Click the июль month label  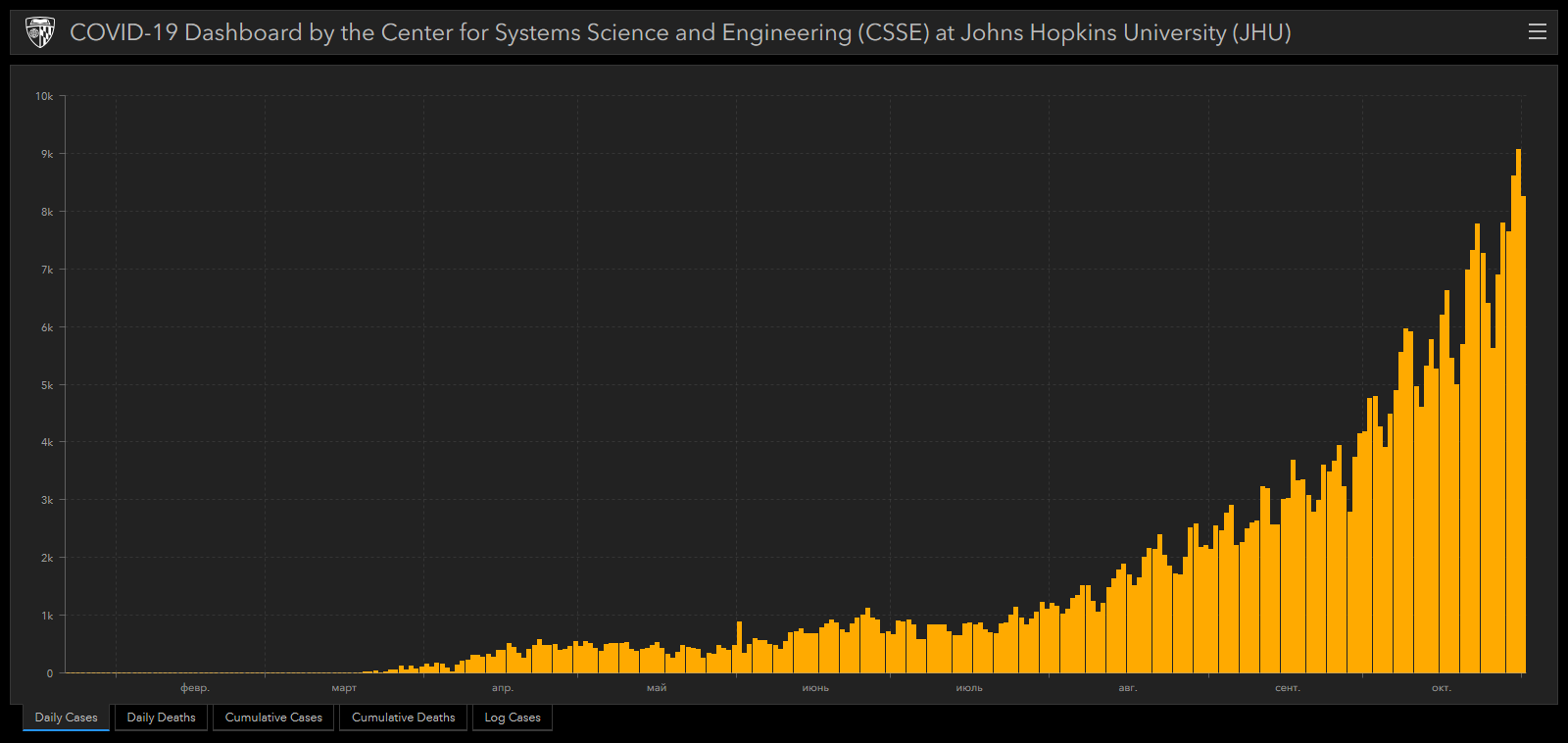(x=969, y=688)
